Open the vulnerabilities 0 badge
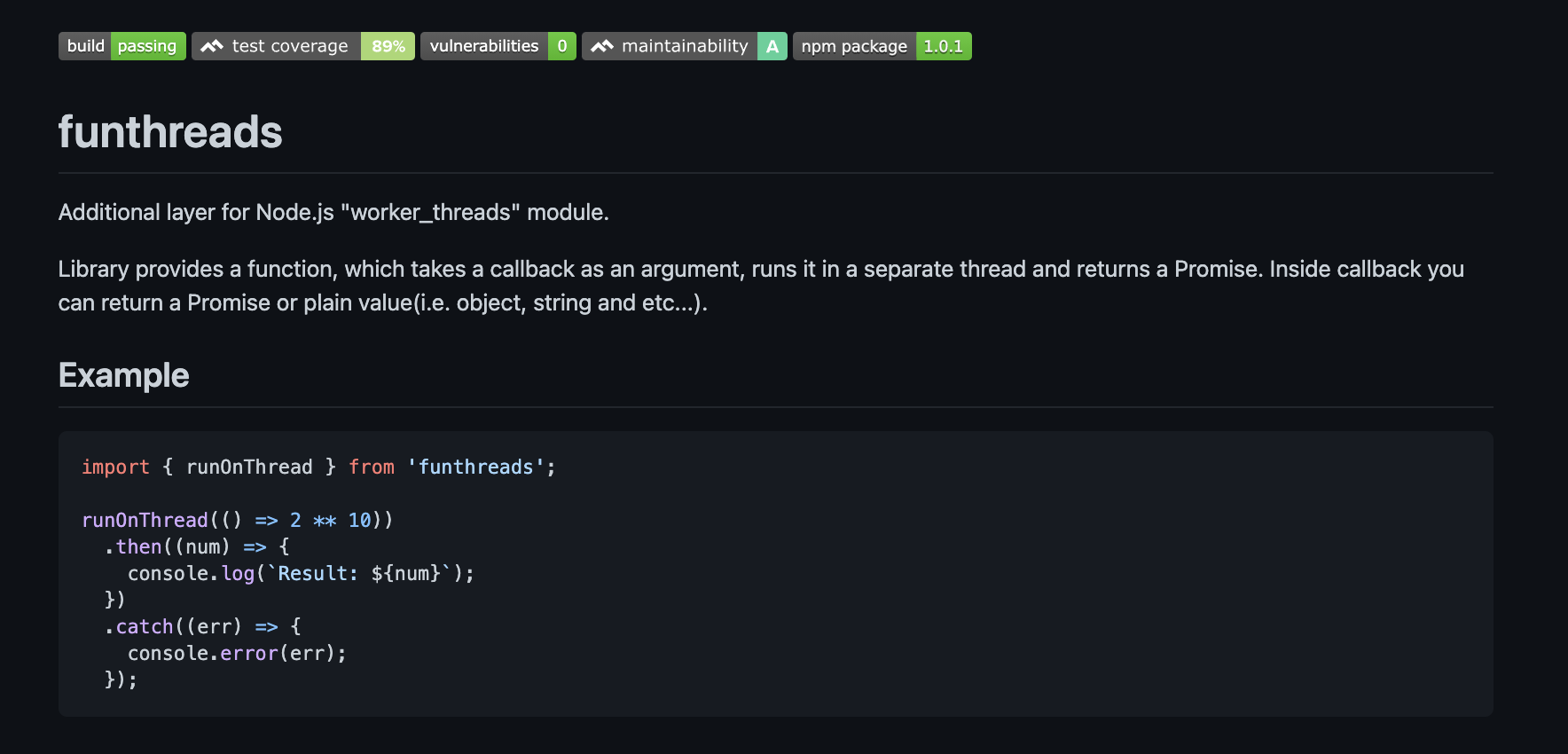This screenshot has height=754, width=1568. tap(498, 46)
